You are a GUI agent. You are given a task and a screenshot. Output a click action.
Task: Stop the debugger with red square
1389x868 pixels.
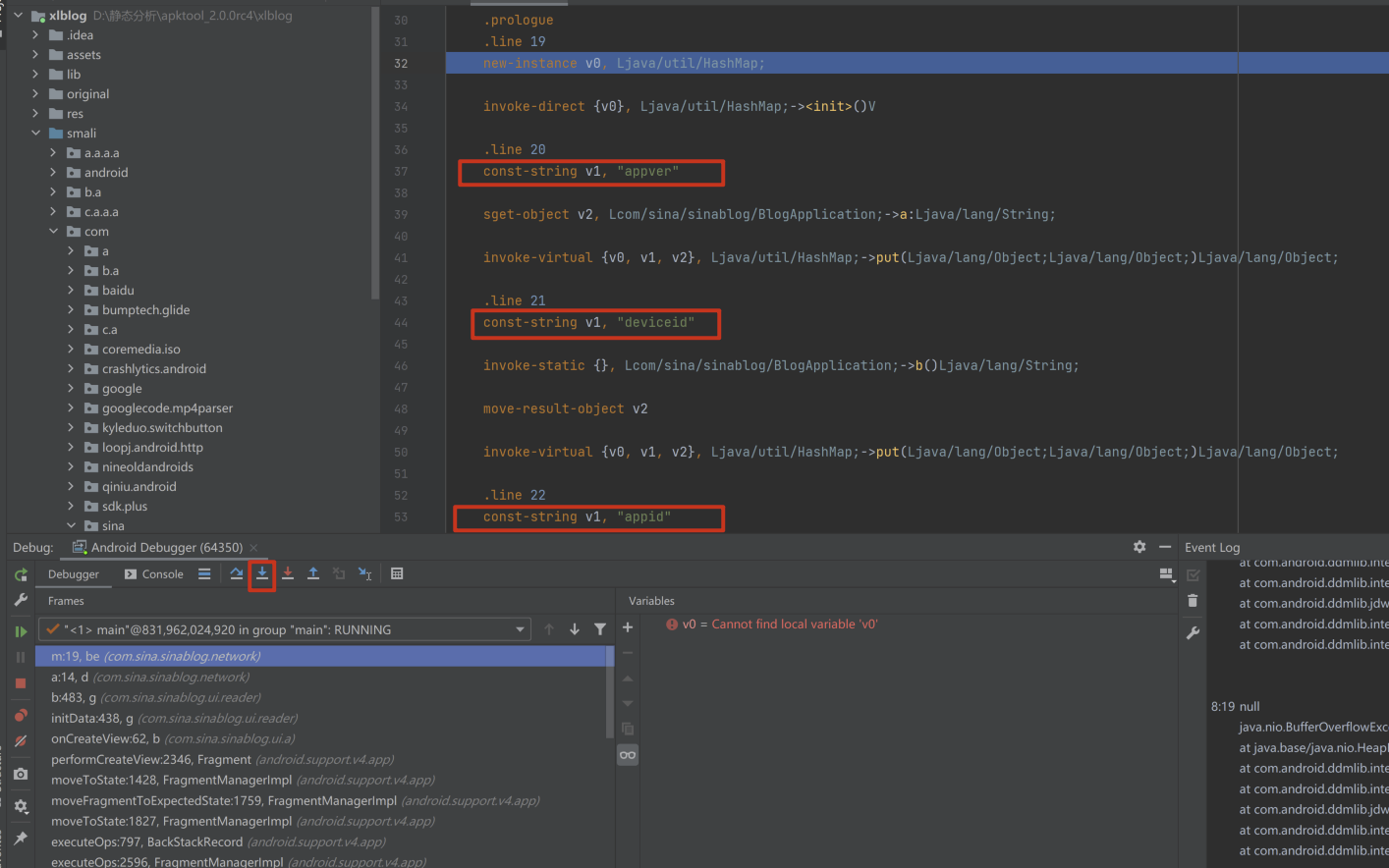click(21, 682)
